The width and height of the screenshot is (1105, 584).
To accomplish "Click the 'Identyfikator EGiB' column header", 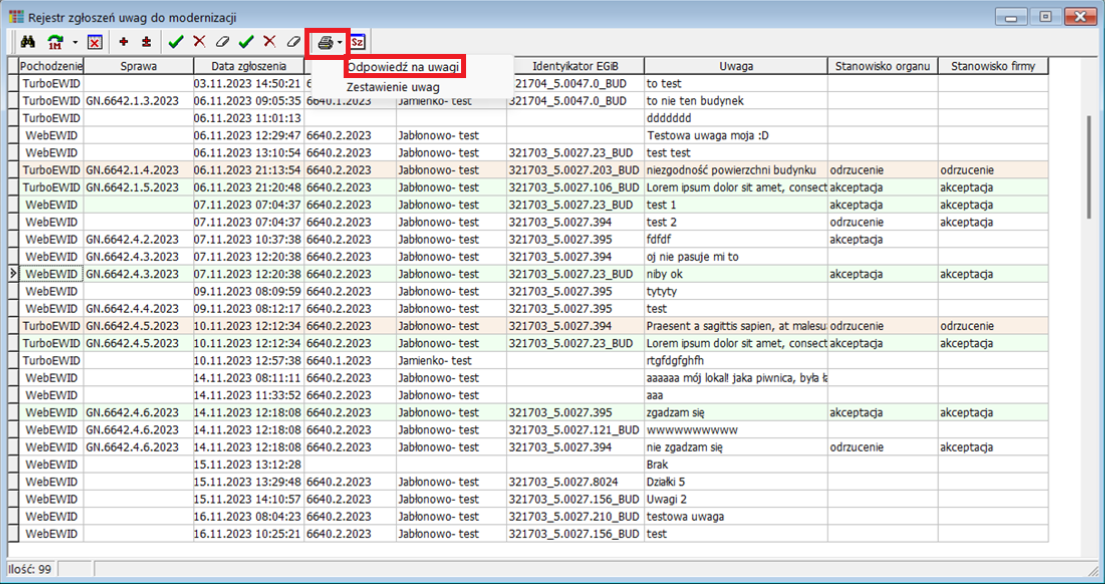I will coord(574,66).
